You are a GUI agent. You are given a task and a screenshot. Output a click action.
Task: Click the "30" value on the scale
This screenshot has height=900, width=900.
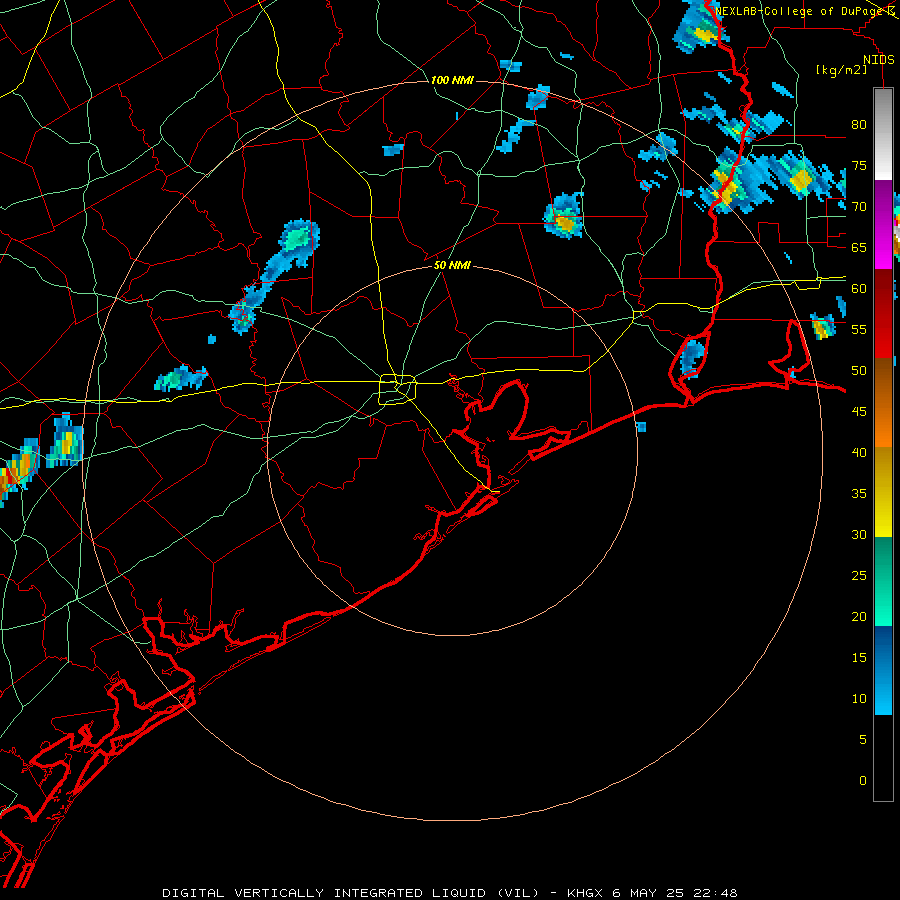coord(859,534)
